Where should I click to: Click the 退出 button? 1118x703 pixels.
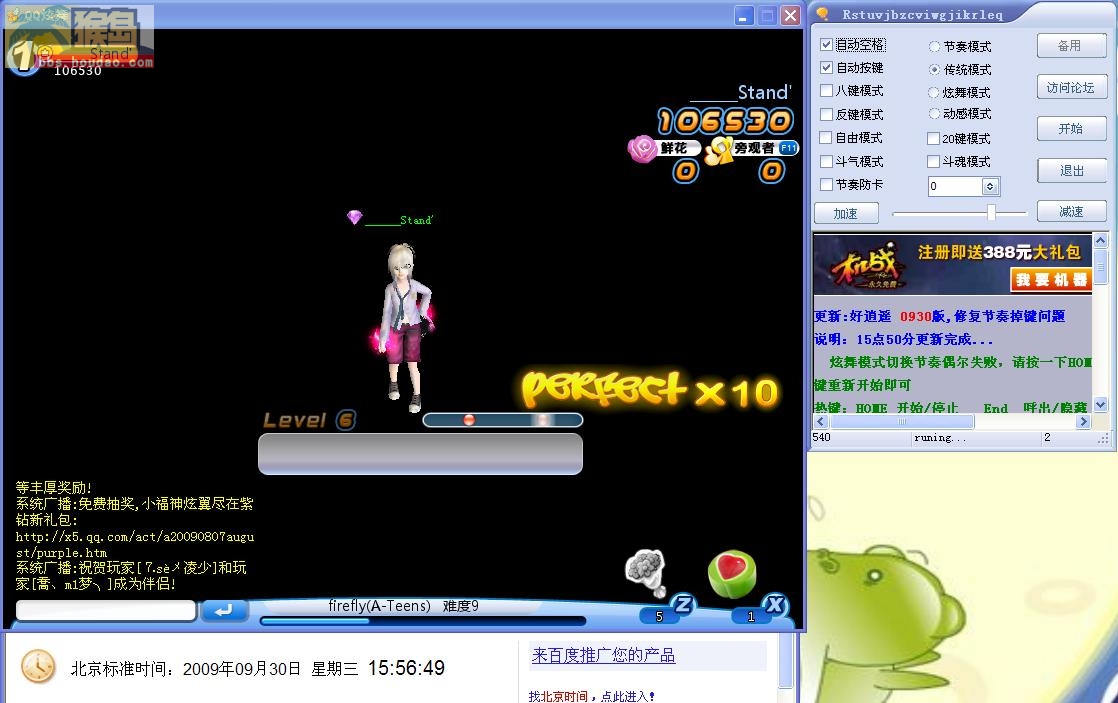click(x=1071, y=170)
